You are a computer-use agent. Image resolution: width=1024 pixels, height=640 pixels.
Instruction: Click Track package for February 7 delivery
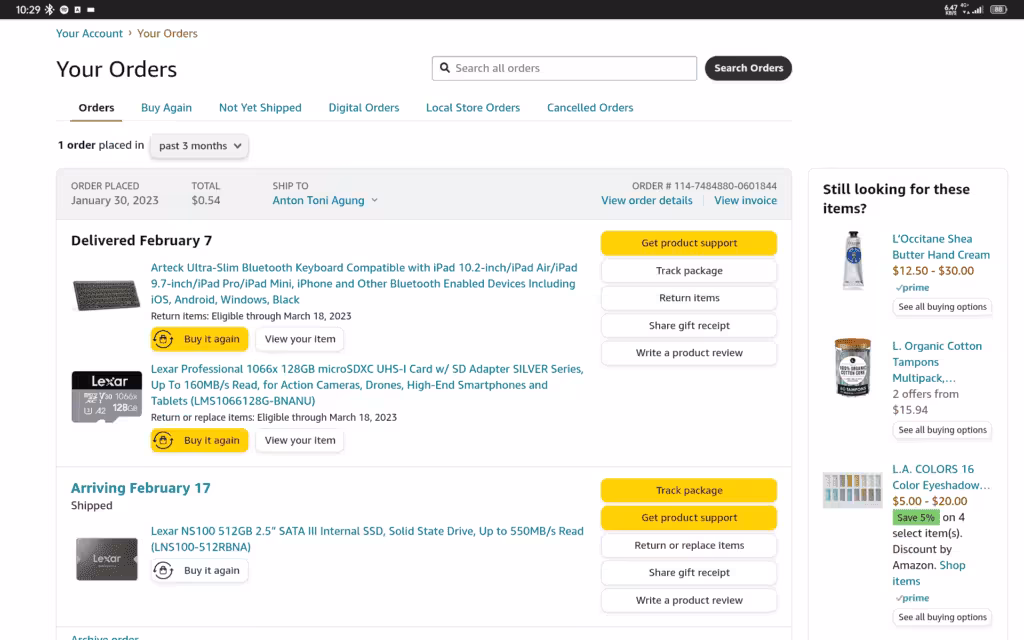pos(689,270)
